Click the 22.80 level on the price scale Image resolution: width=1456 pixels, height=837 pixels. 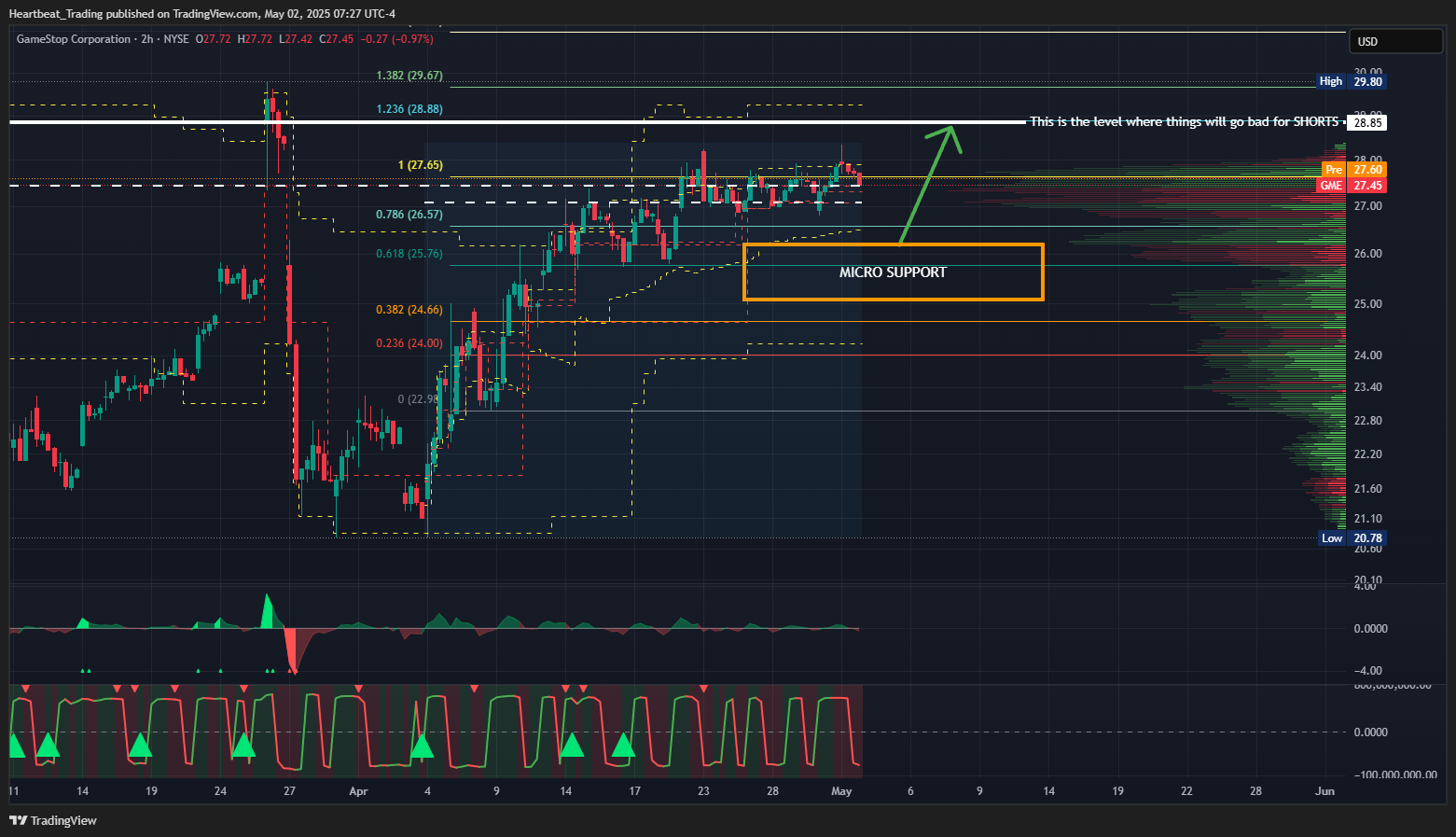[x=1367, y=421]
